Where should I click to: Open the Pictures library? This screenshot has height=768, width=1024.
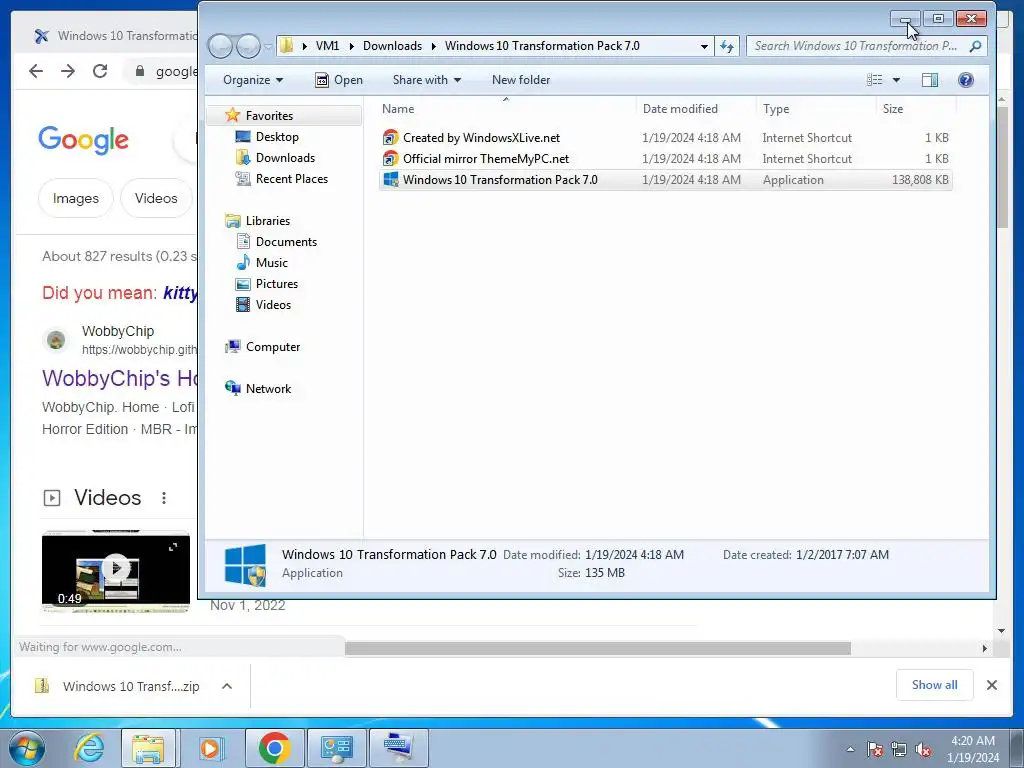pos(277,283)
